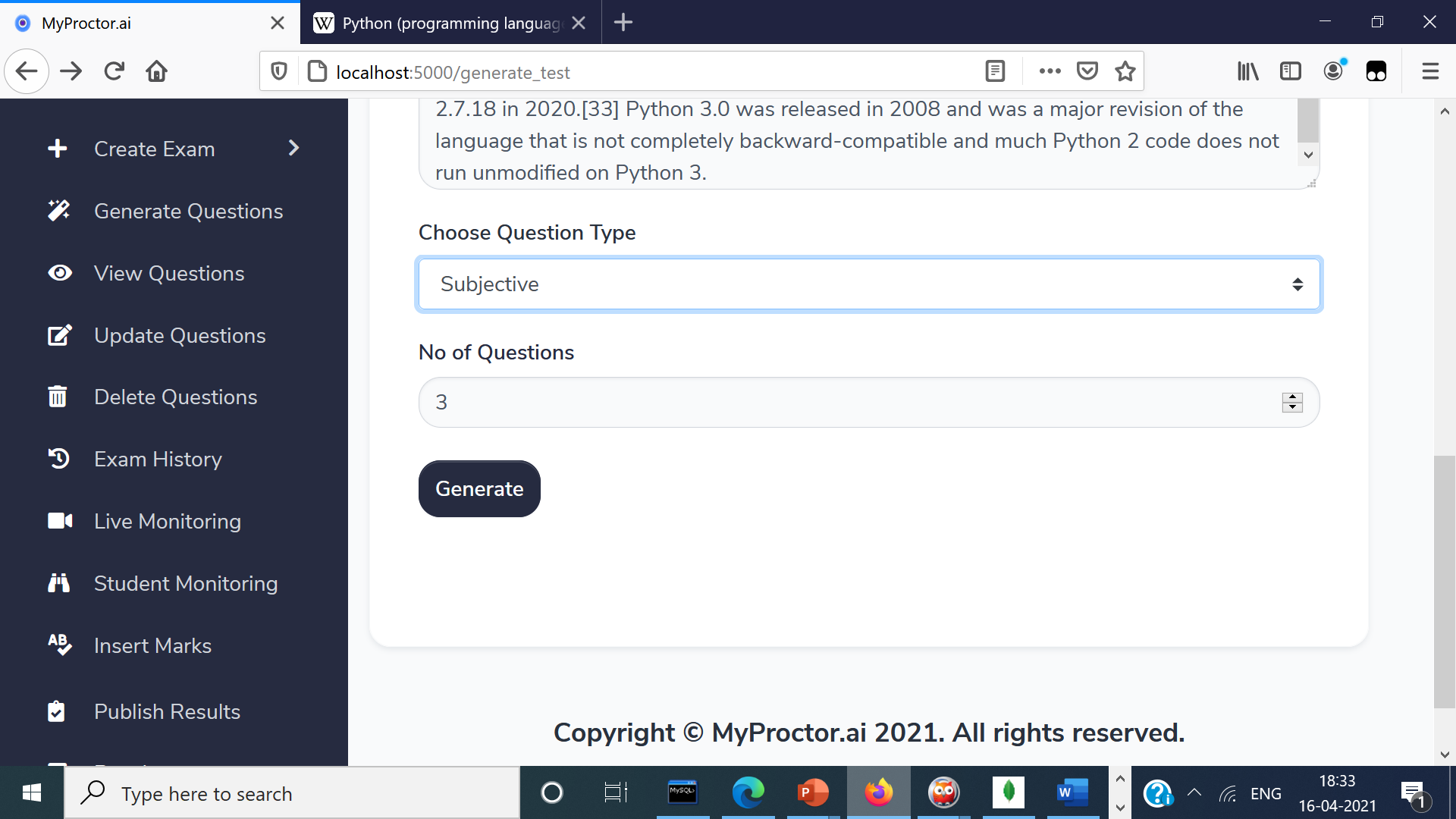
Task: Click the View Questions eye icon
Action: tap(59, 273)
